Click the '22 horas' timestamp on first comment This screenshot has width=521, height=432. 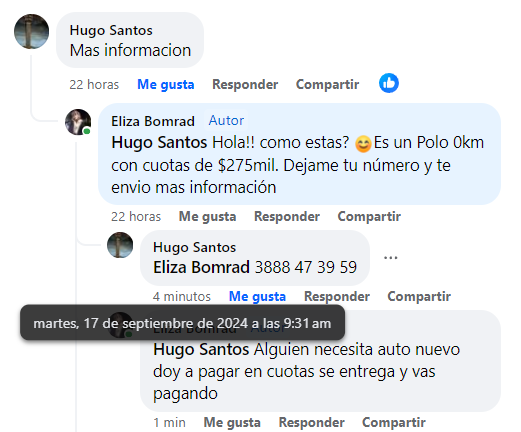[x=94, y=84]
